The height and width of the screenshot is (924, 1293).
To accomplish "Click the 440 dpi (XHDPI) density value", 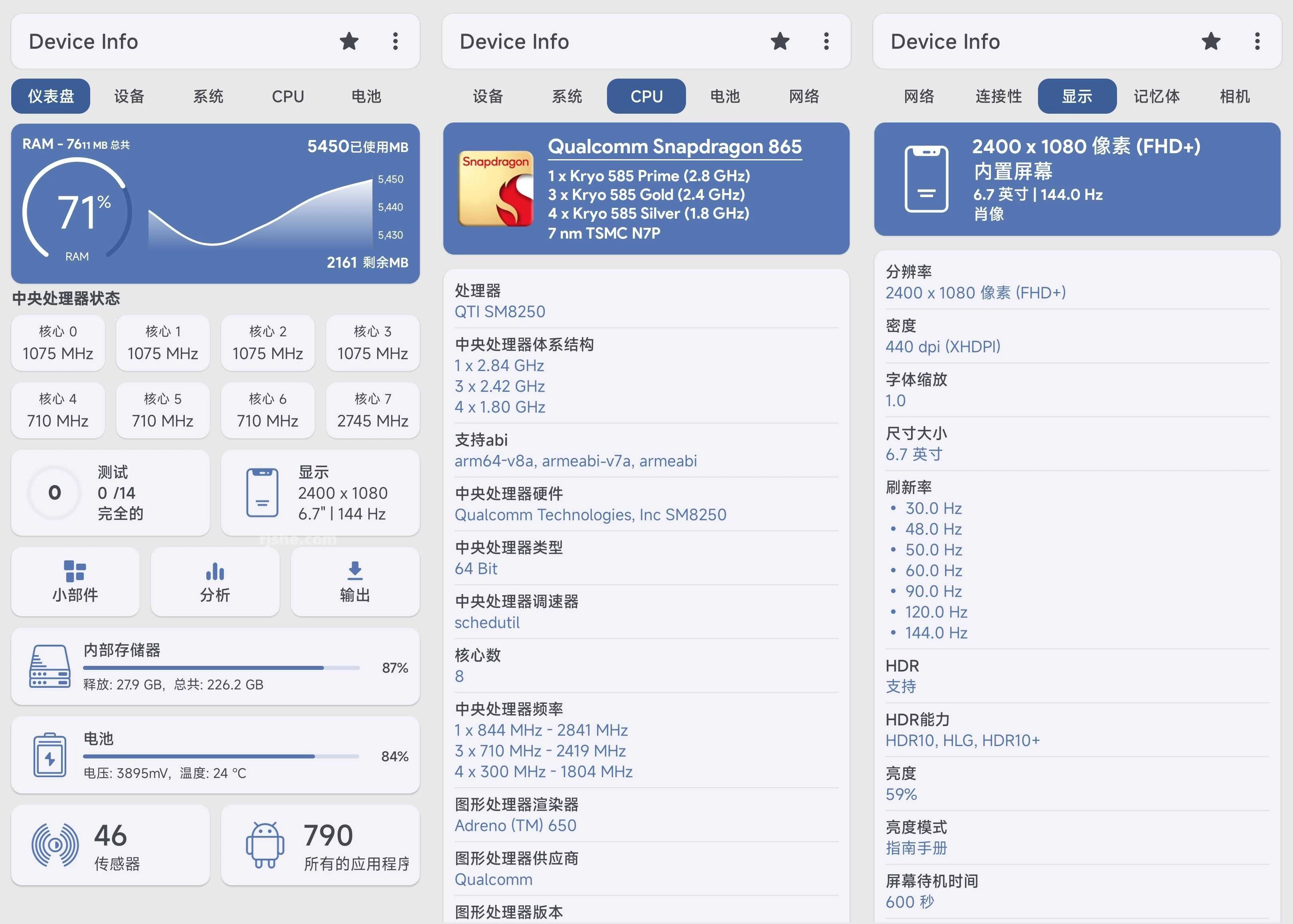I will (x=943, y=346).
